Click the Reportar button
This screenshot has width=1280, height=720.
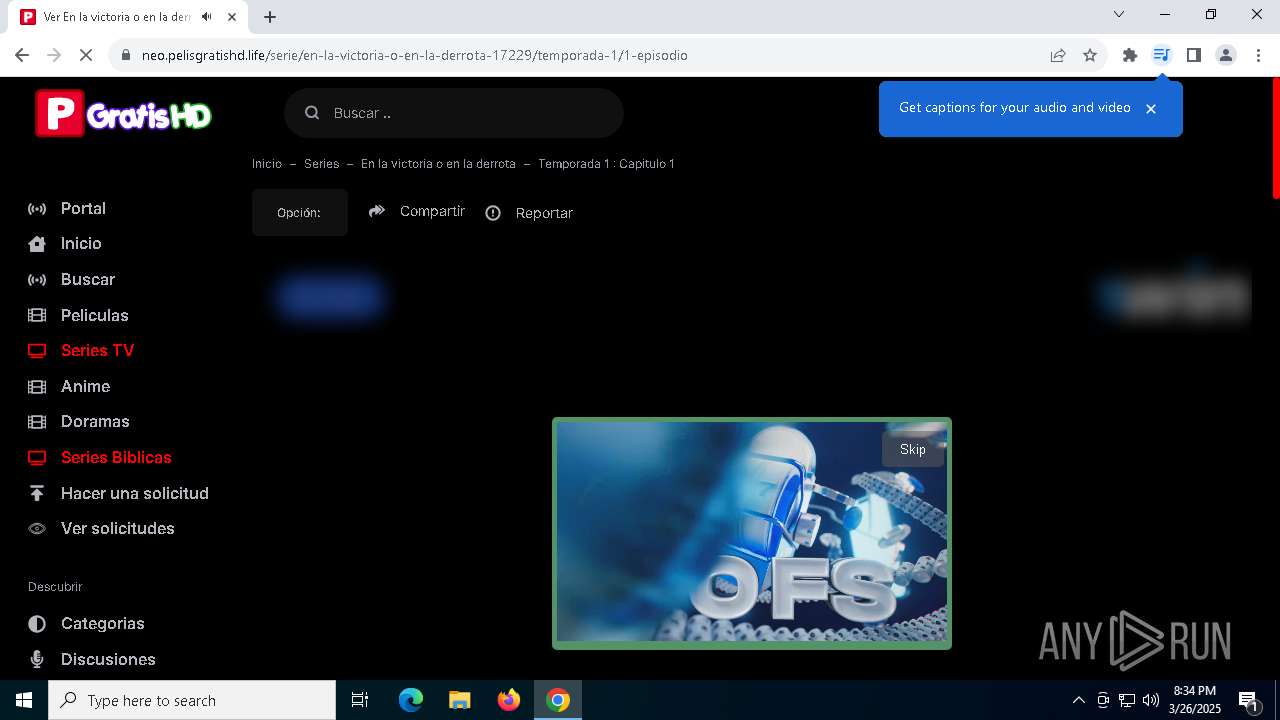click(x=529, y=213)
